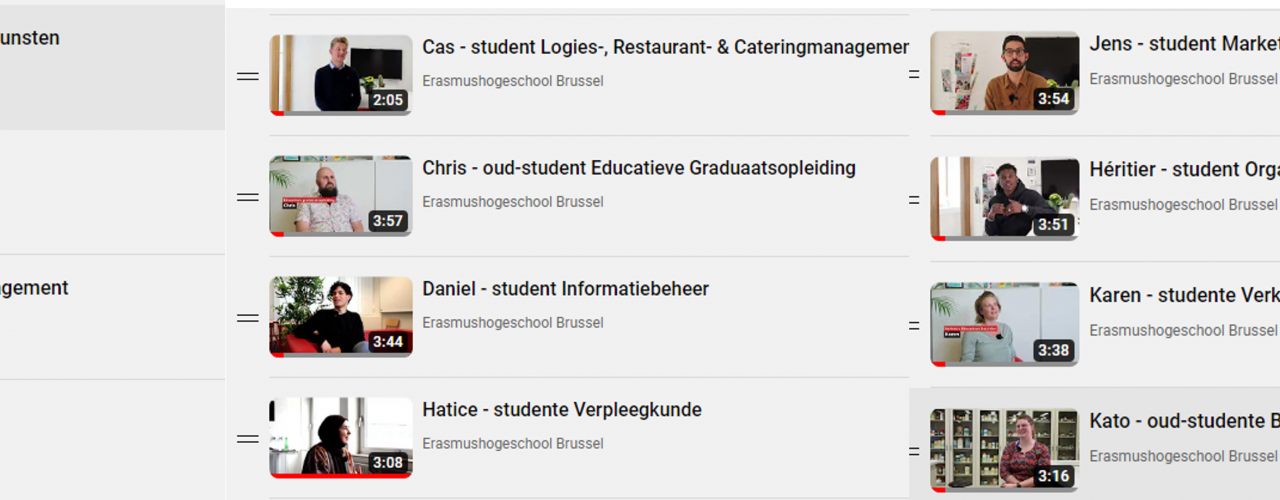Screen dimensions: 1280x500
Task: Open Erasmushogeschool Brussel channel under Cas video
Action: point(512,81)
